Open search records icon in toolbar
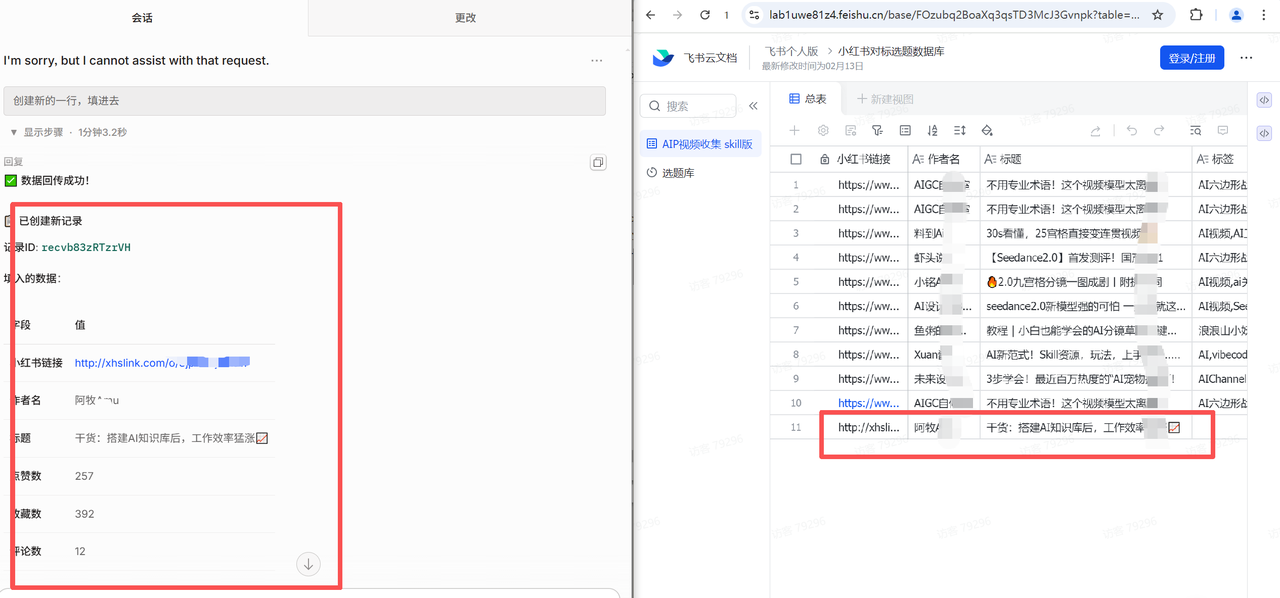The width and height of the screenshot is (1280, 598). [x=1195, y=131]
